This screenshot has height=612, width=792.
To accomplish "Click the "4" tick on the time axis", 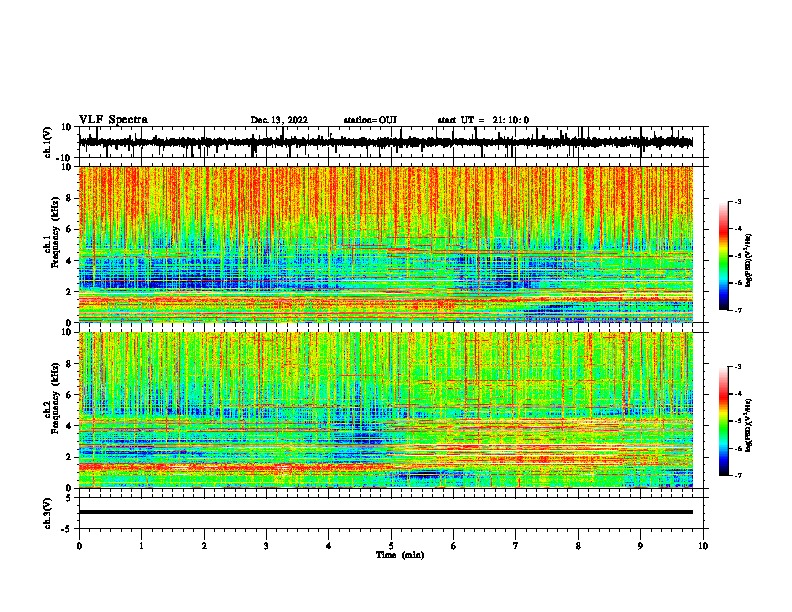I will pos(329,546).
